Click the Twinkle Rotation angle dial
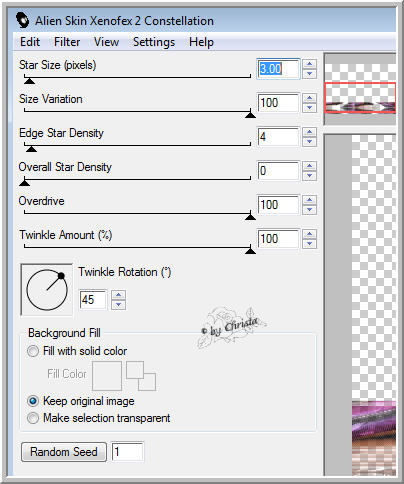The height and width of the screenshot is (484, 404). tap(47, 290)
